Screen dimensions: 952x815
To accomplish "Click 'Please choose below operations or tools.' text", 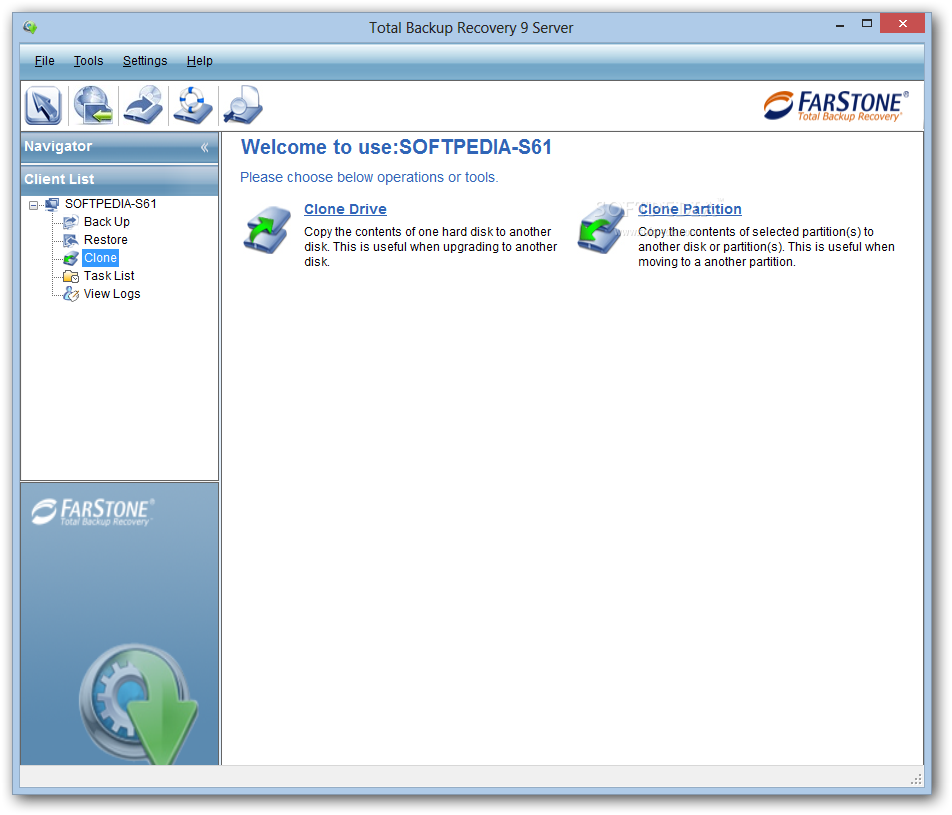I will (x=369, y=177).
